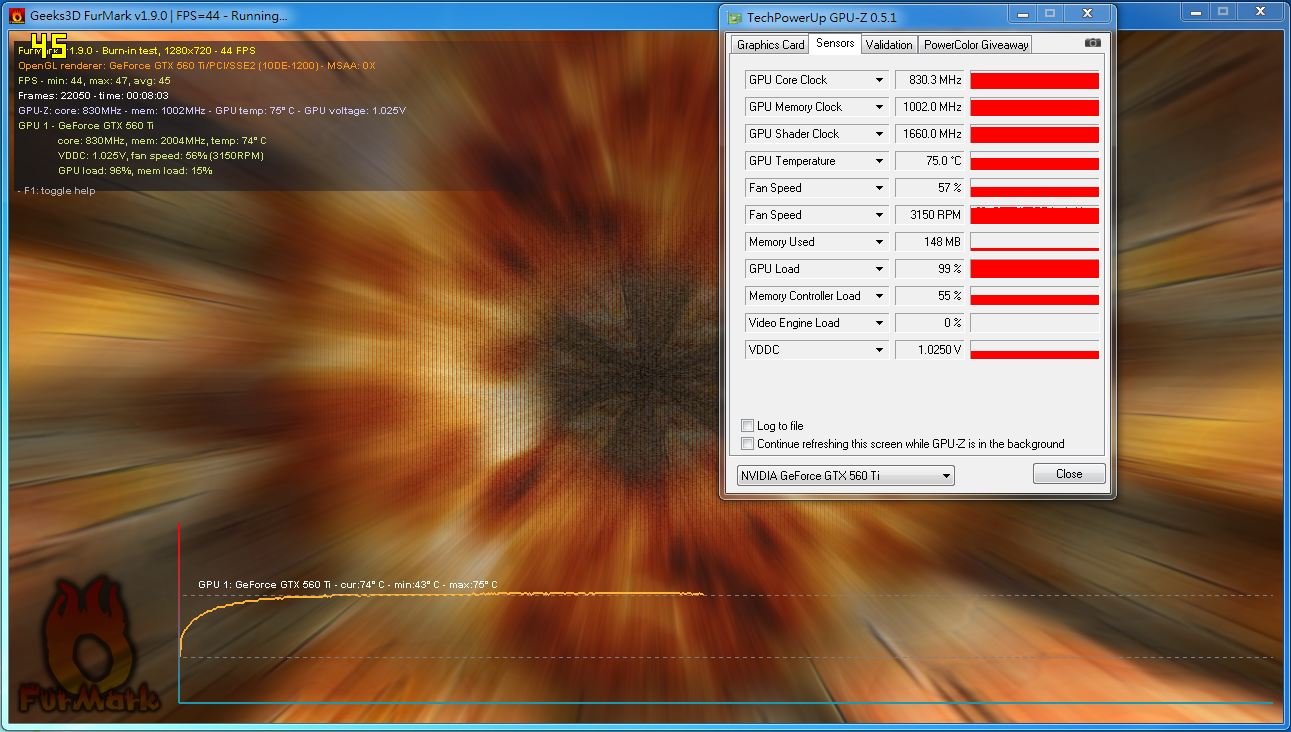Open the NVIDIA GeForce GTX 560 Ti selector

845,476
